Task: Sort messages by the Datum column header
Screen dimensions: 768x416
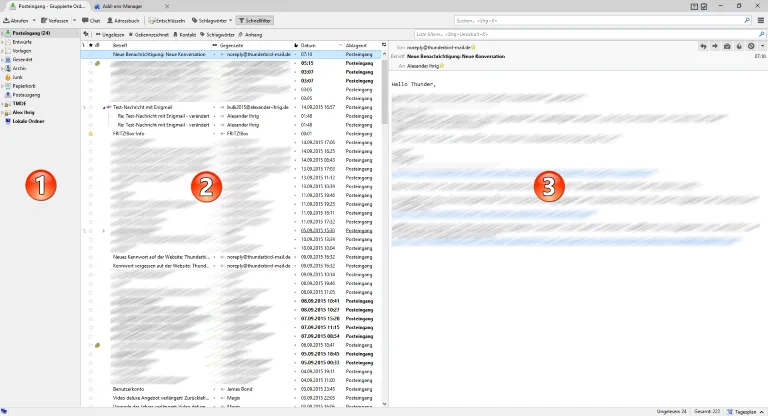Action: (x=318, y=45)
